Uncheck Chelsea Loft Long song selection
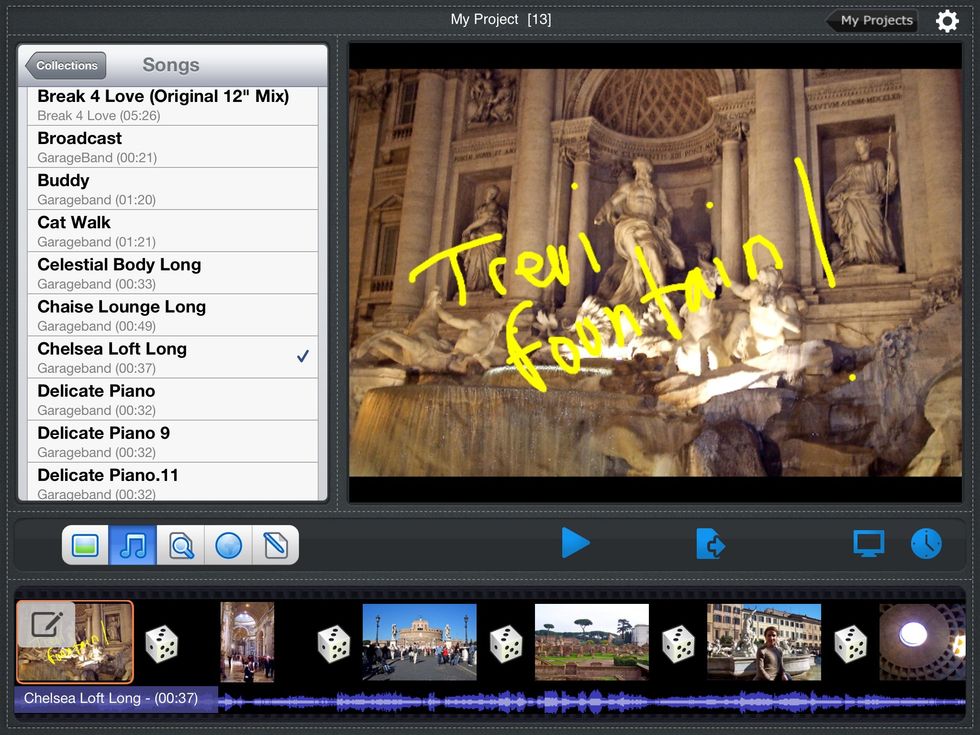This screenshot has width=980, height=735. (303, 354)
